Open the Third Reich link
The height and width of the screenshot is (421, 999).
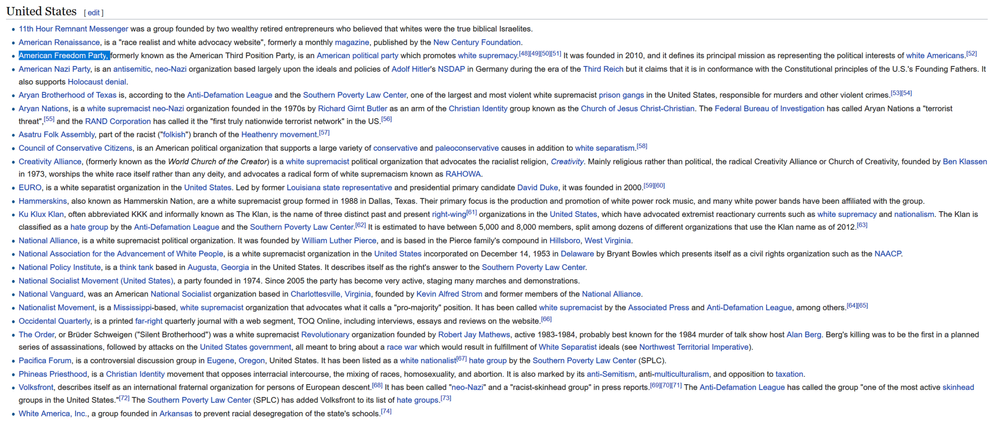click(x=604, y=69)
